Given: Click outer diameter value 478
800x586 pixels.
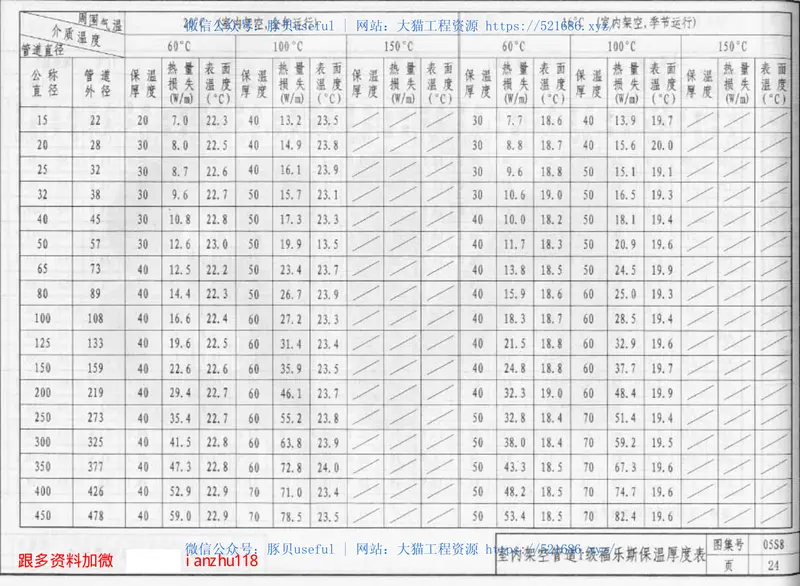Looking at the screenshot, I should 95,516.
